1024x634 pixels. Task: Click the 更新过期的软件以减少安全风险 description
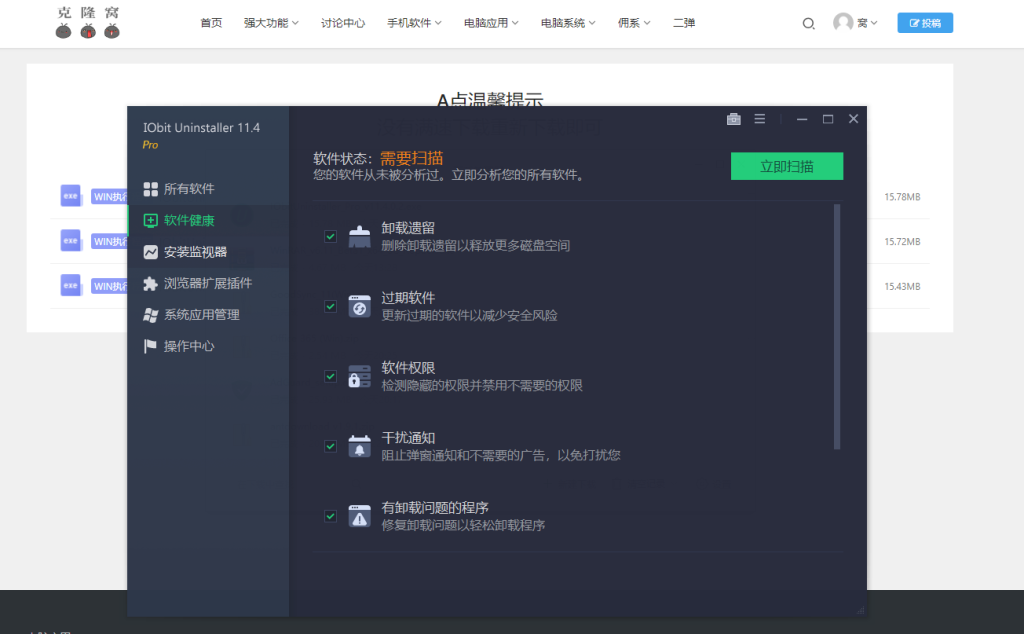click(x=469, y=316)
